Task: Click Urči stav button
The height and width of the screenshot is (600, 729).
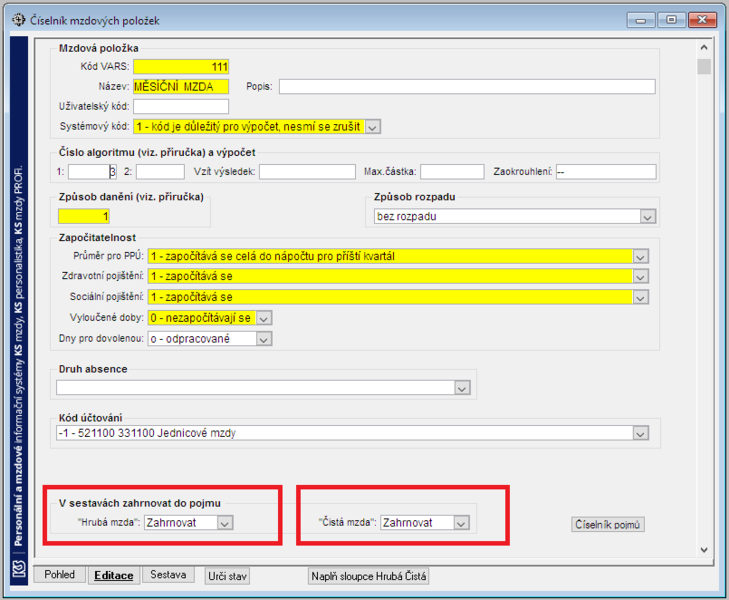Action: [x=227, y=576]
